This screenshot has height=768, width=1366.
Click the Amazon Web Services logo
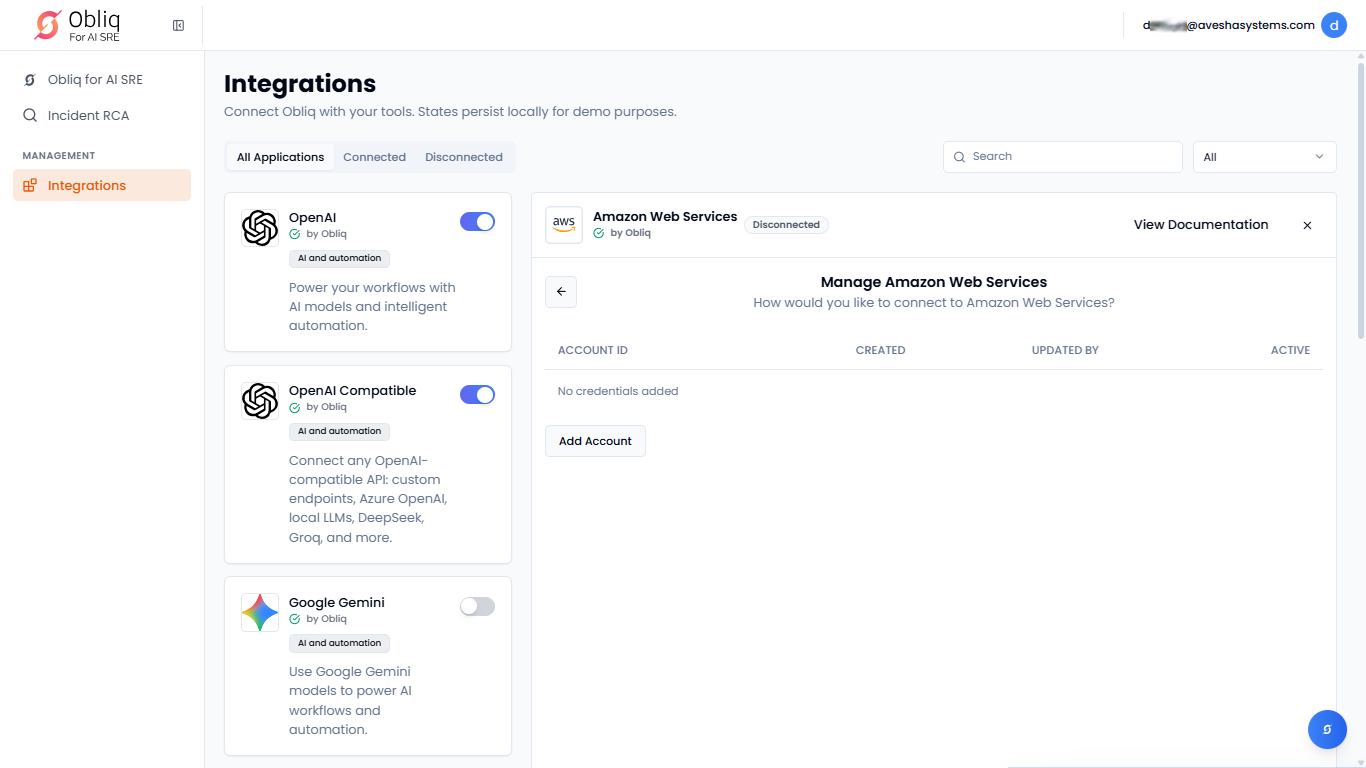(564, 225)
